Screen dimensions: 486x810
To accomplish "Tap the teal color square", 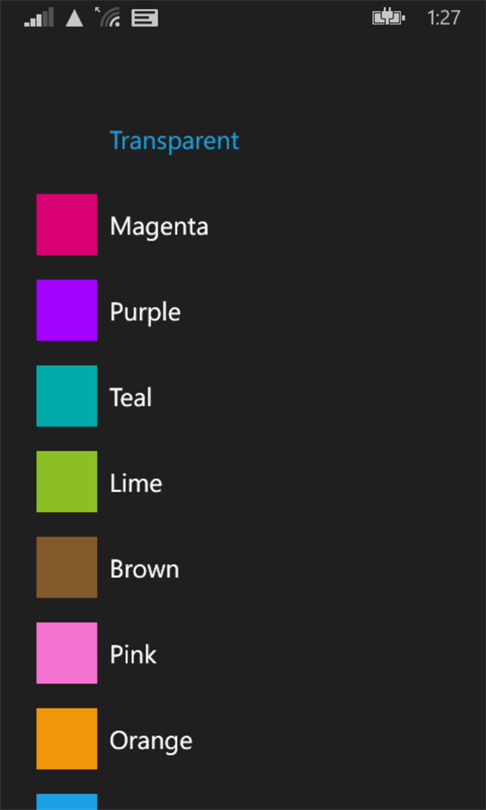I will (x=67, y=396).
